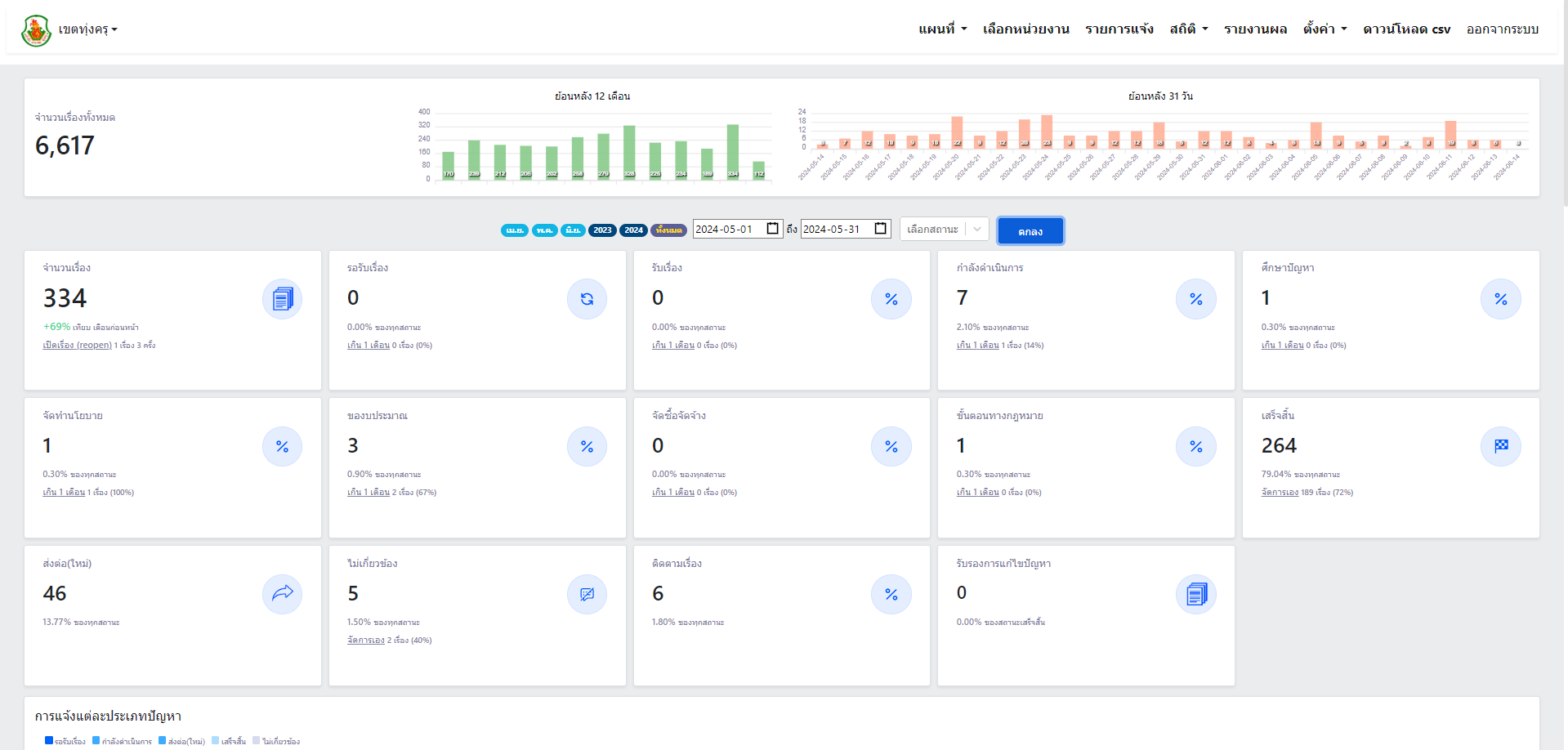Open calendar picker for start date
The height and width of the screenshot is (750, 1568).
pos(772,229)
